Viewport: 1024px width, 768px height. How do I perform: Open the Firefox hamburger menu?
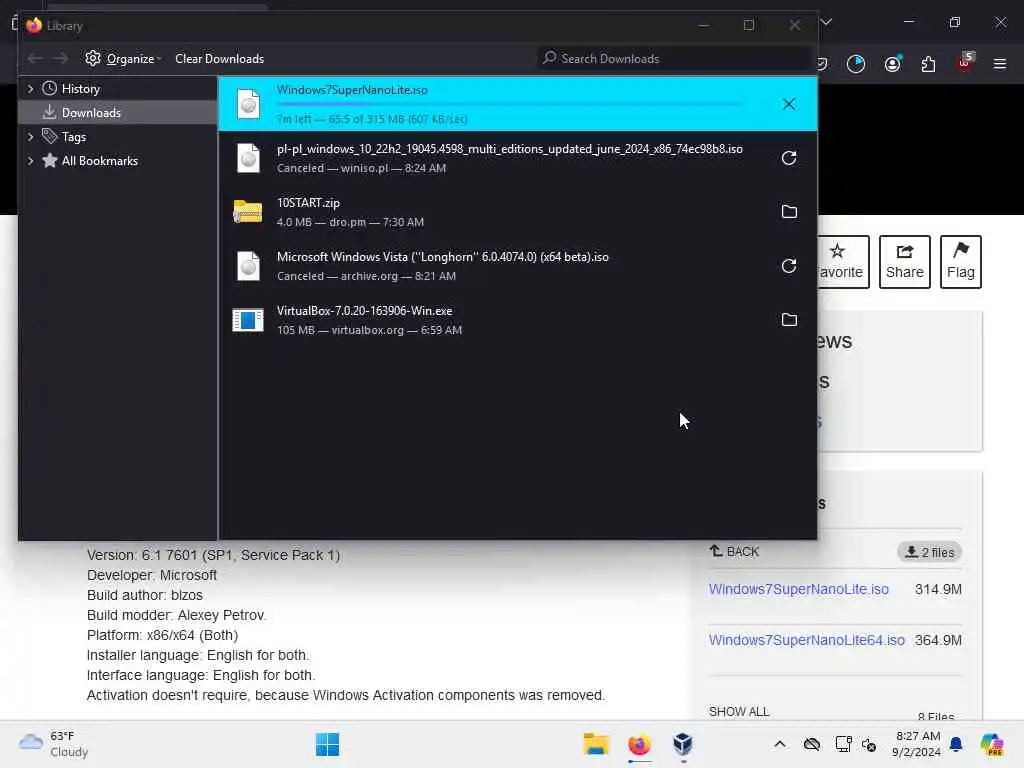click(1000, 63)
